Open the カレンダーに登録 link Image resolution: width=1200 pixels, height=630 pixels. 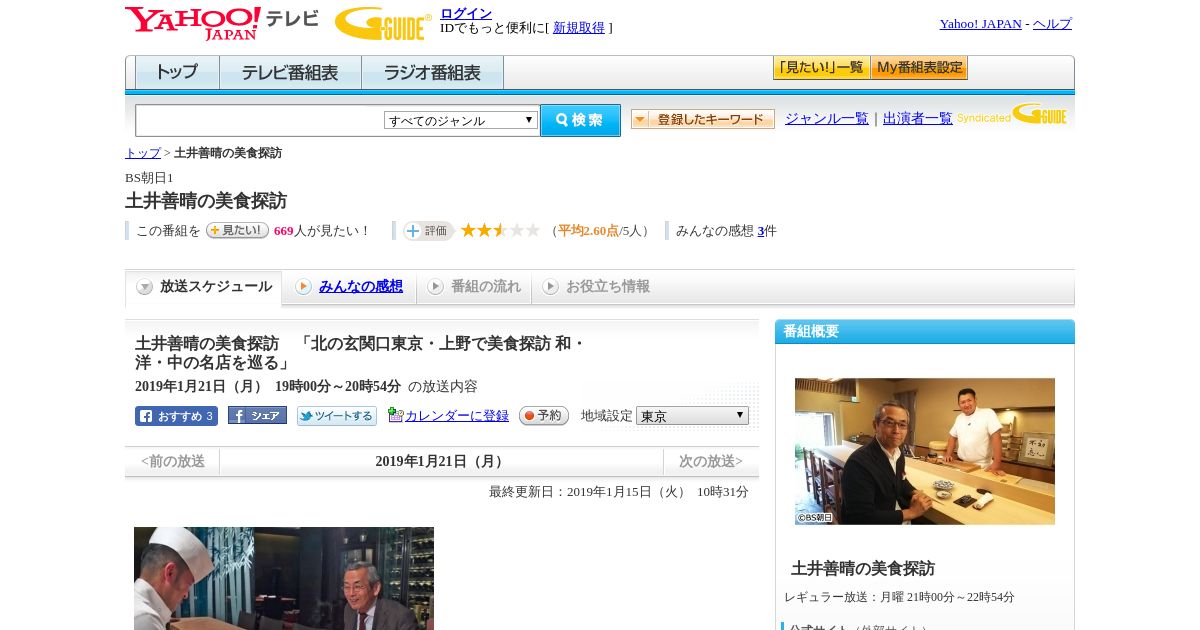point(457,416)
